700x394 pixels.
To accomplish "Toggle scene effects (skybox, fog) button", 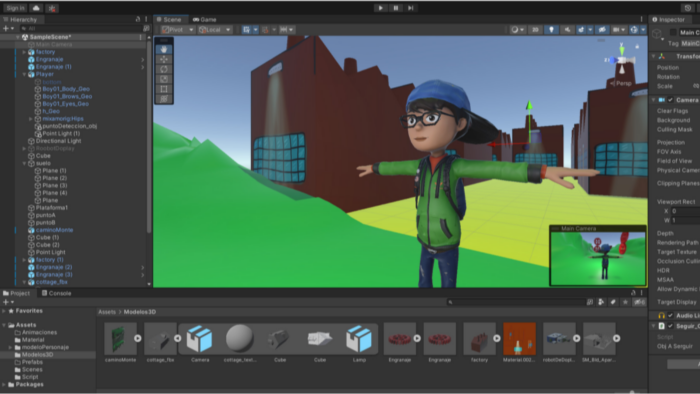I will [581, 30].
